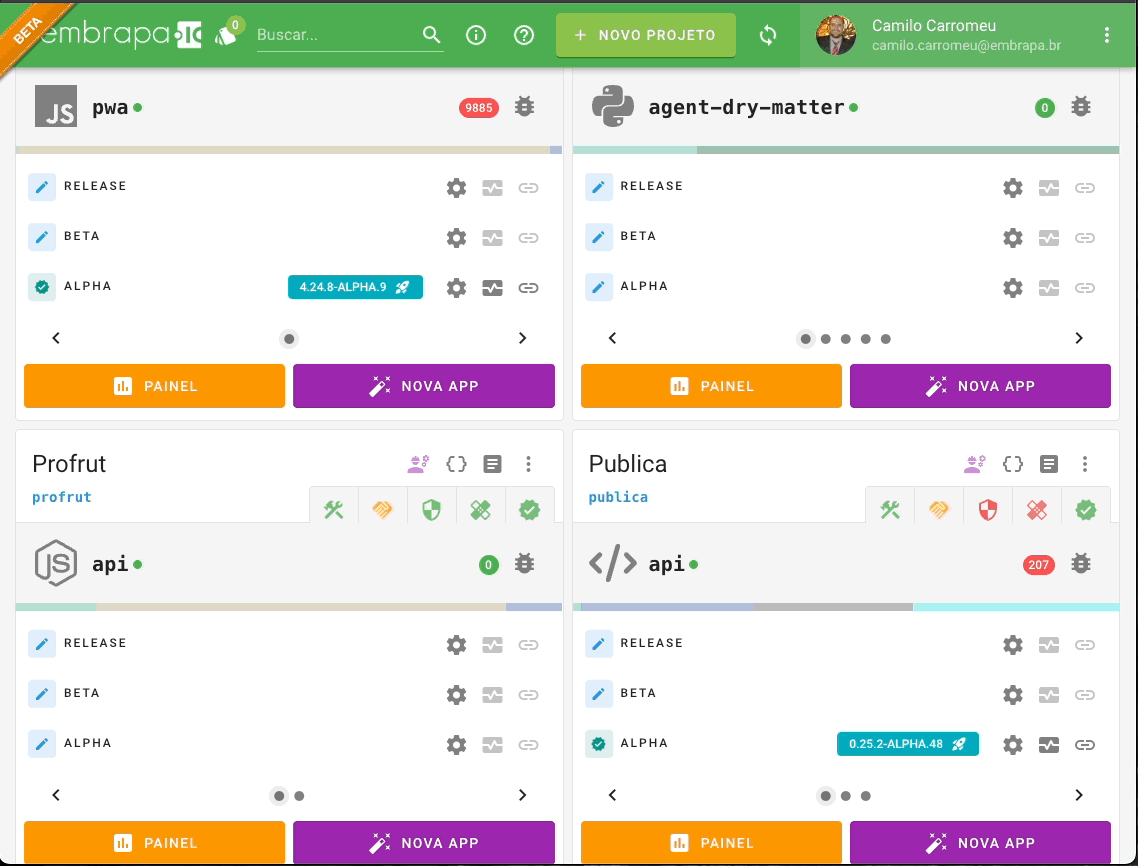Edit agent-dry-matter RELEASE stage pencil
The height and width of the screenshot is (866, 1138).
tap(599, 187)
